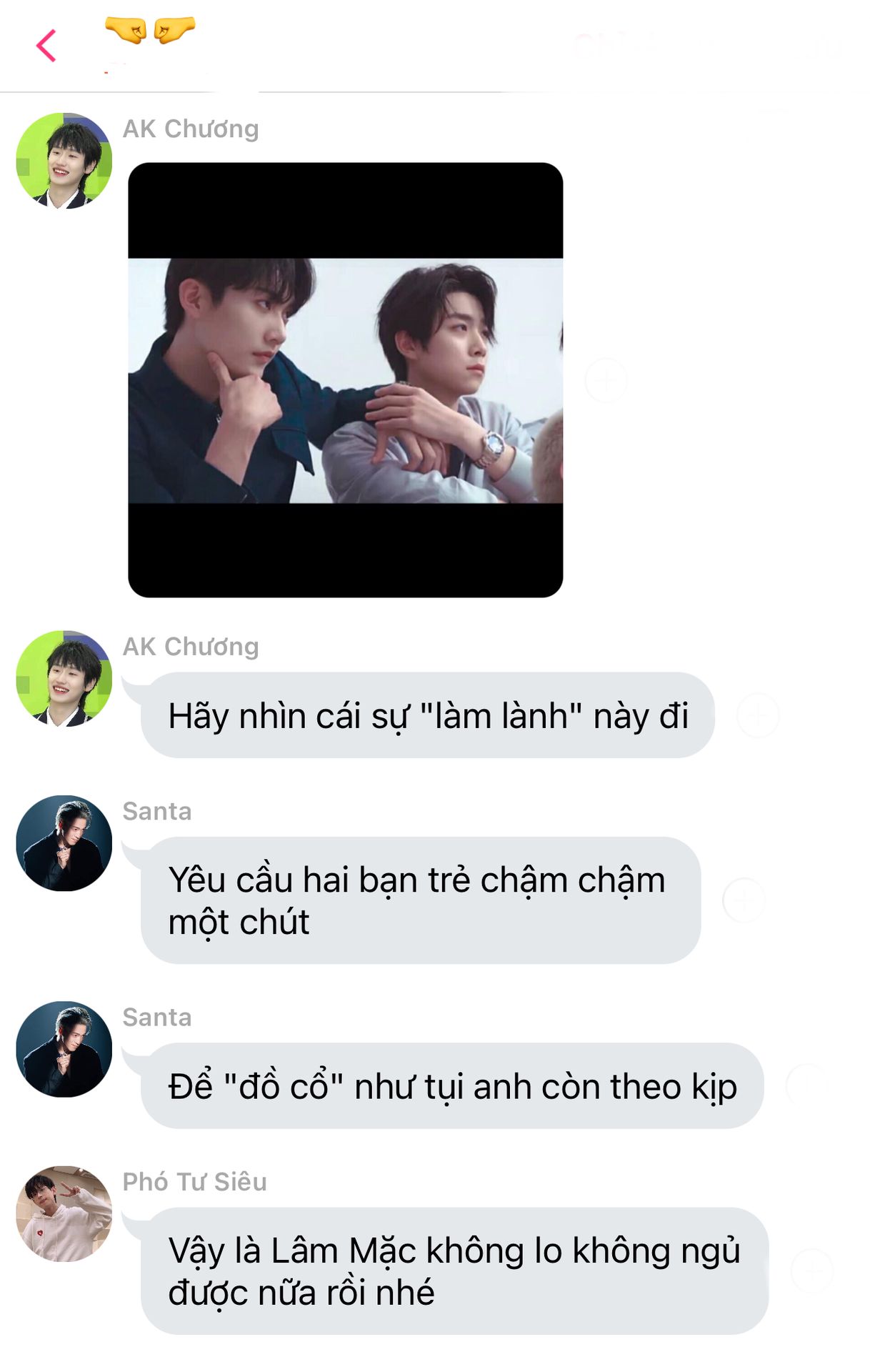Tap the Phó Tư Siêu sender name
870x1372 pixels.
195,1182
